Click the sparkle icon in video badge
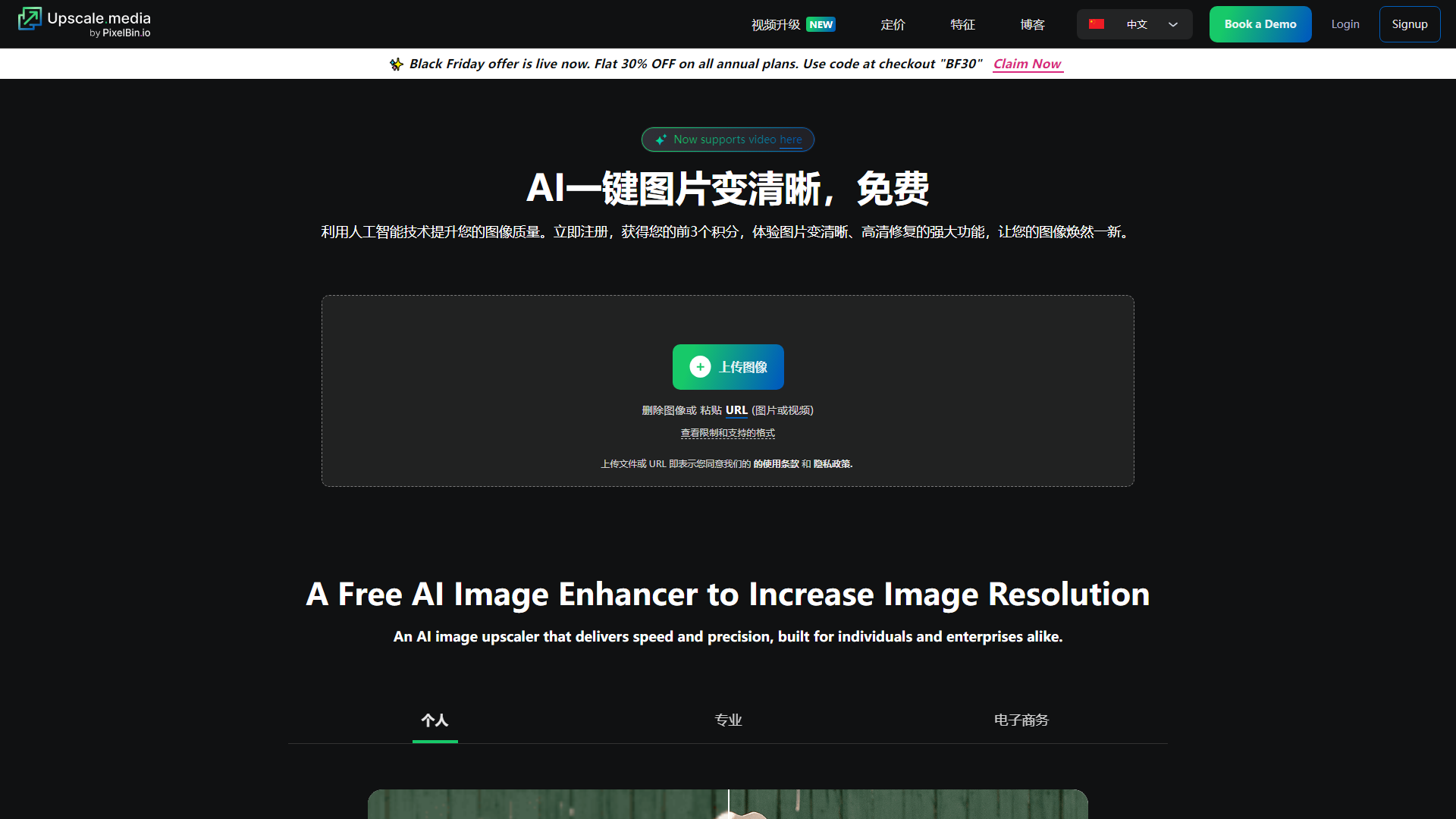Viewport: 1456px width, 819px height. pyautogui.click(x=661, y=140)
